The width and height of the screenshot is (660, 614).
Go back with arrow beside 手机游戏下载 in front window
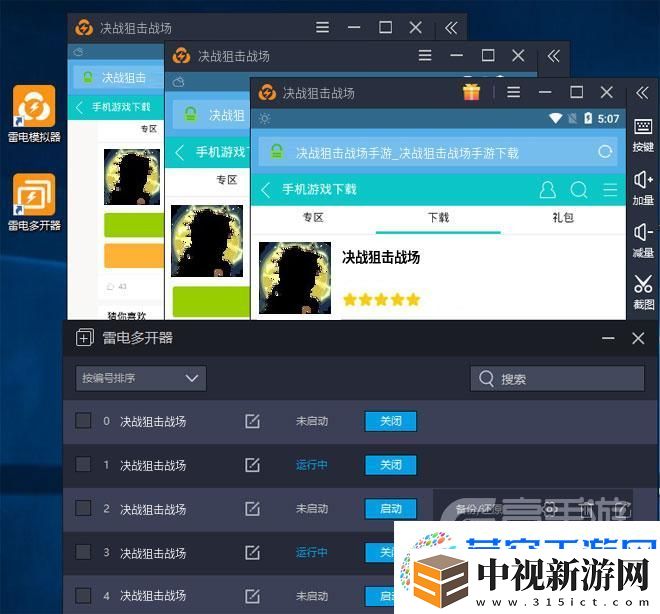(265, 190)
